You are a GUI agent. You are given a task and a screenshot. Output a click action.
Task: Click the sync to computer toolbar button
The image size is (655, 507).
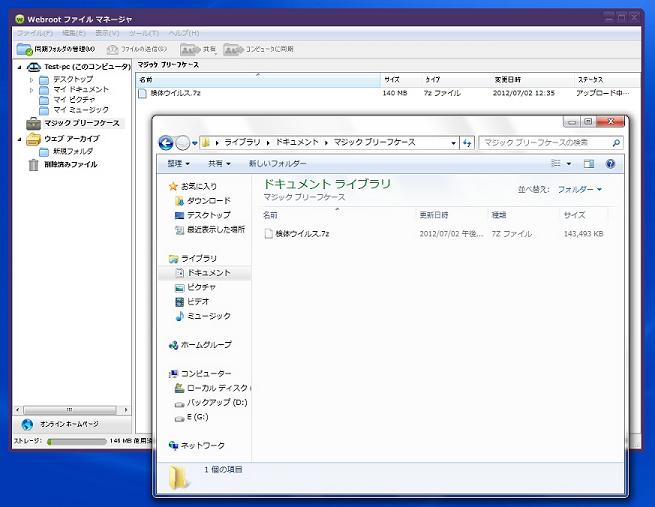coord(258,49)
